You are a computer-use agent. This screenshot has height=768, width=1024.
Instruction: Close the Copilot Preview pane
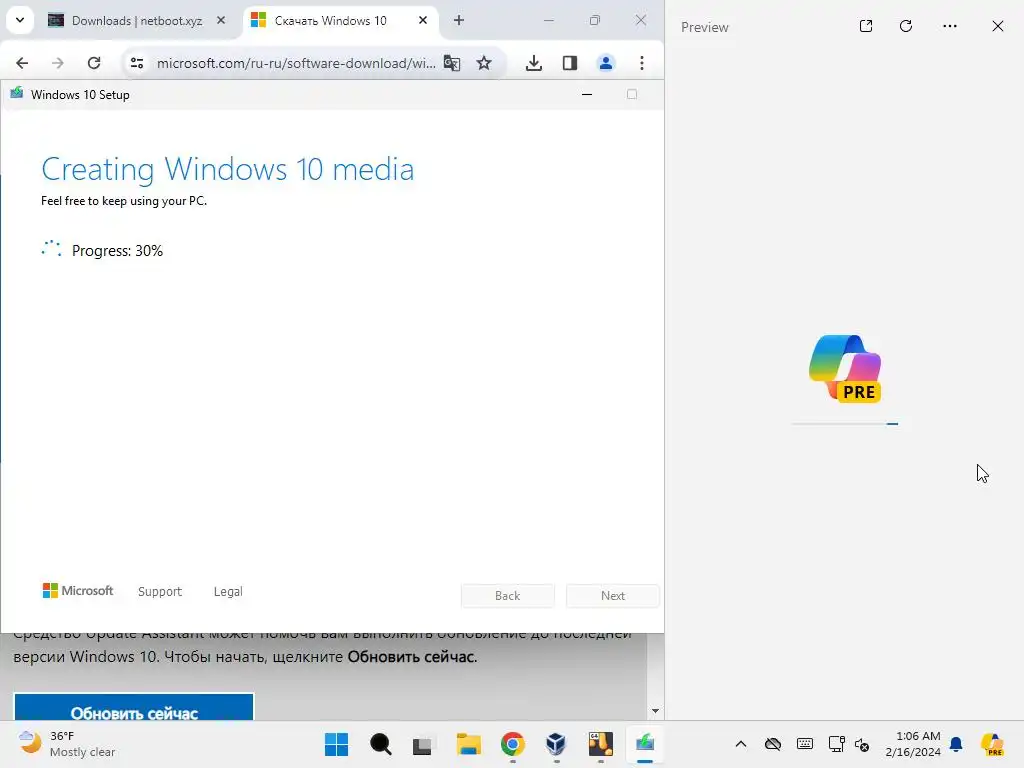998,26
